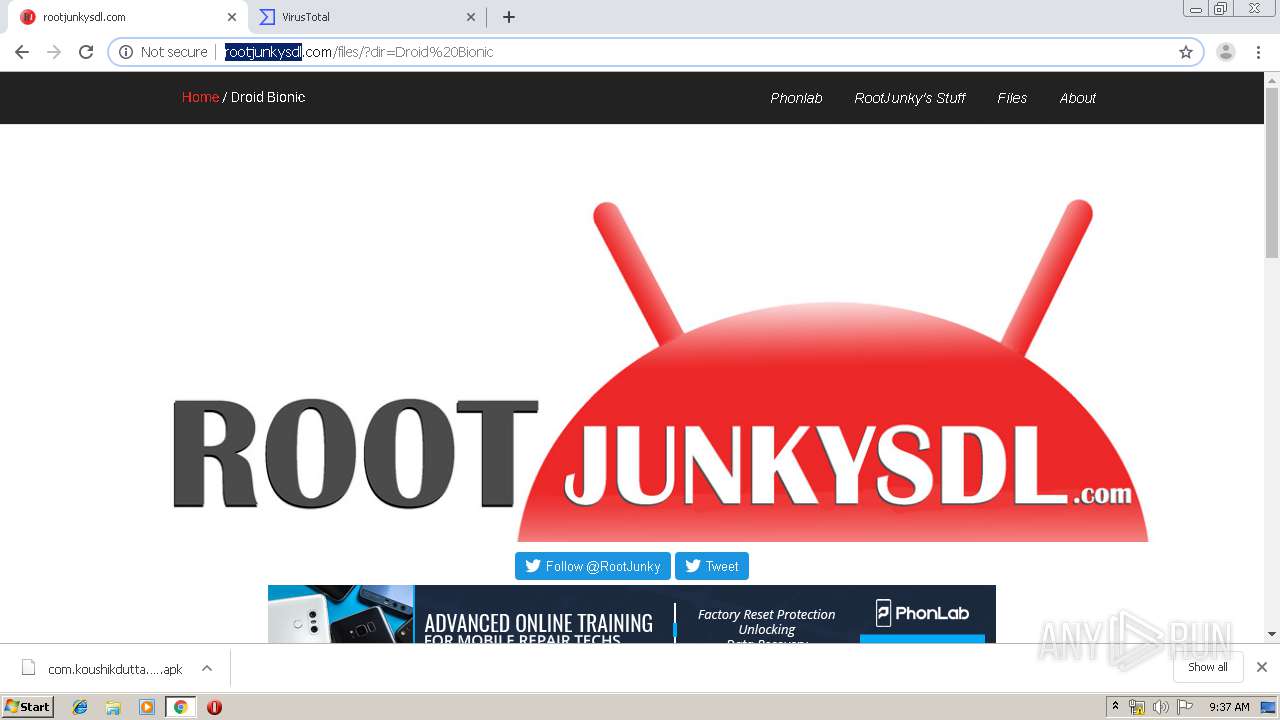
Task: Bookmark this page with the star icon
Action: [1186, 52]
